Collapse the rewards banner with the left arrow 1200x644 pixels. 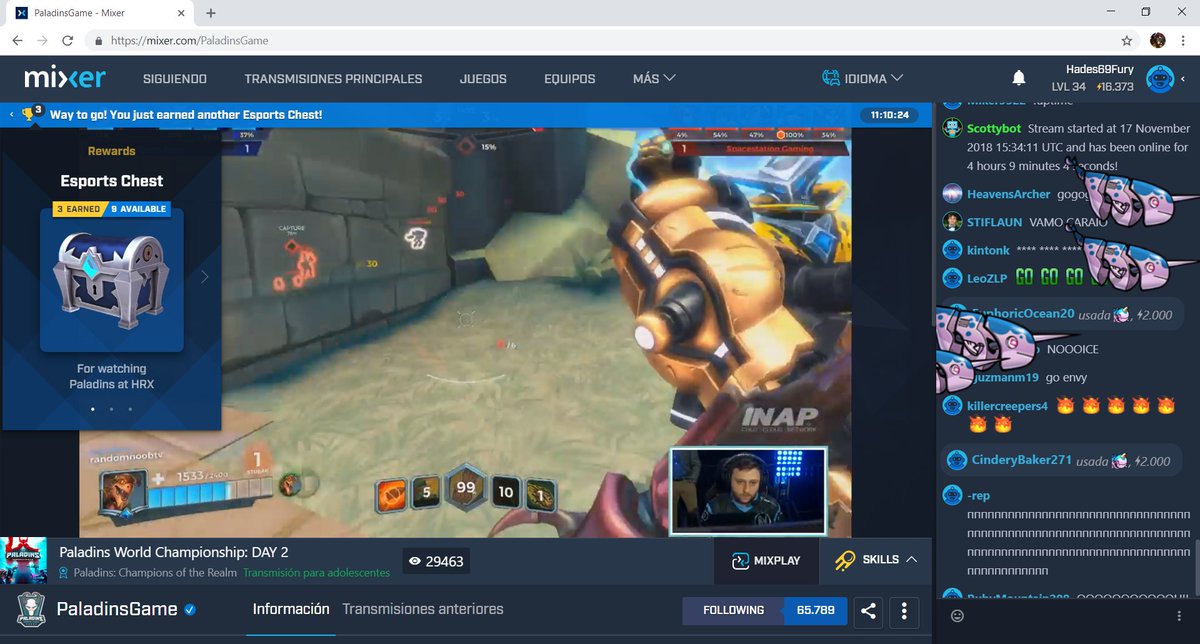click(x=11, y=114)
